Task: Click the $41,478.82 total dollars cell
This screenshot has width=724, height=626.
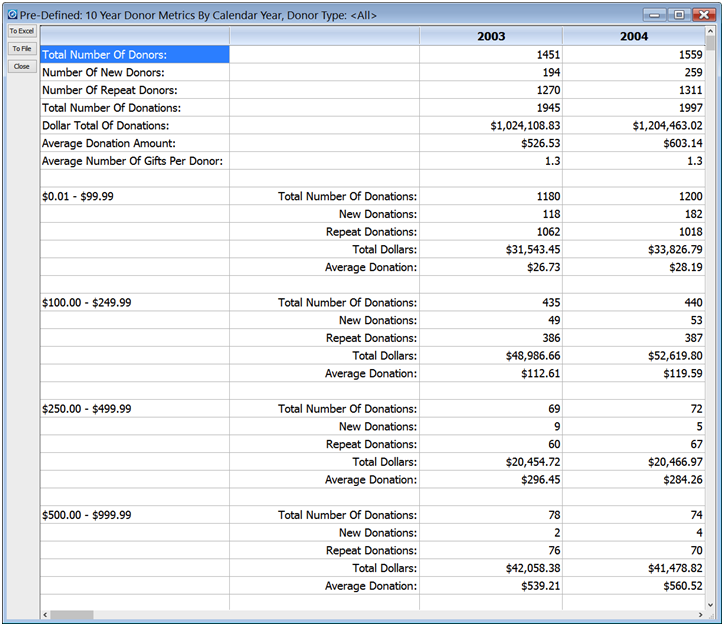Action: 634,568
